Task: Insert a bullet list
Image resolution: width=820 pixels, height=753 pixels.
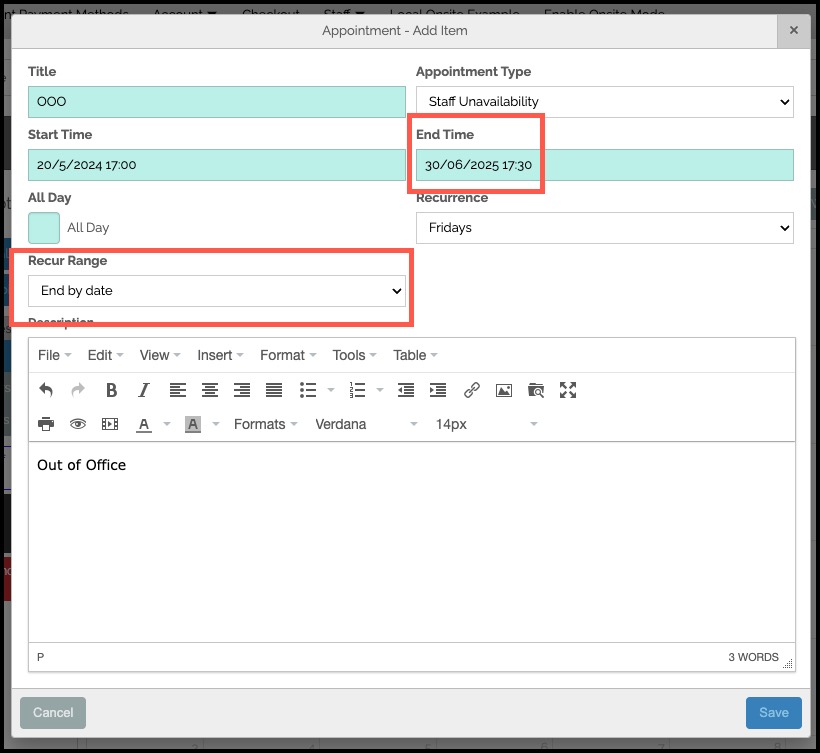Action: point(308,390)
